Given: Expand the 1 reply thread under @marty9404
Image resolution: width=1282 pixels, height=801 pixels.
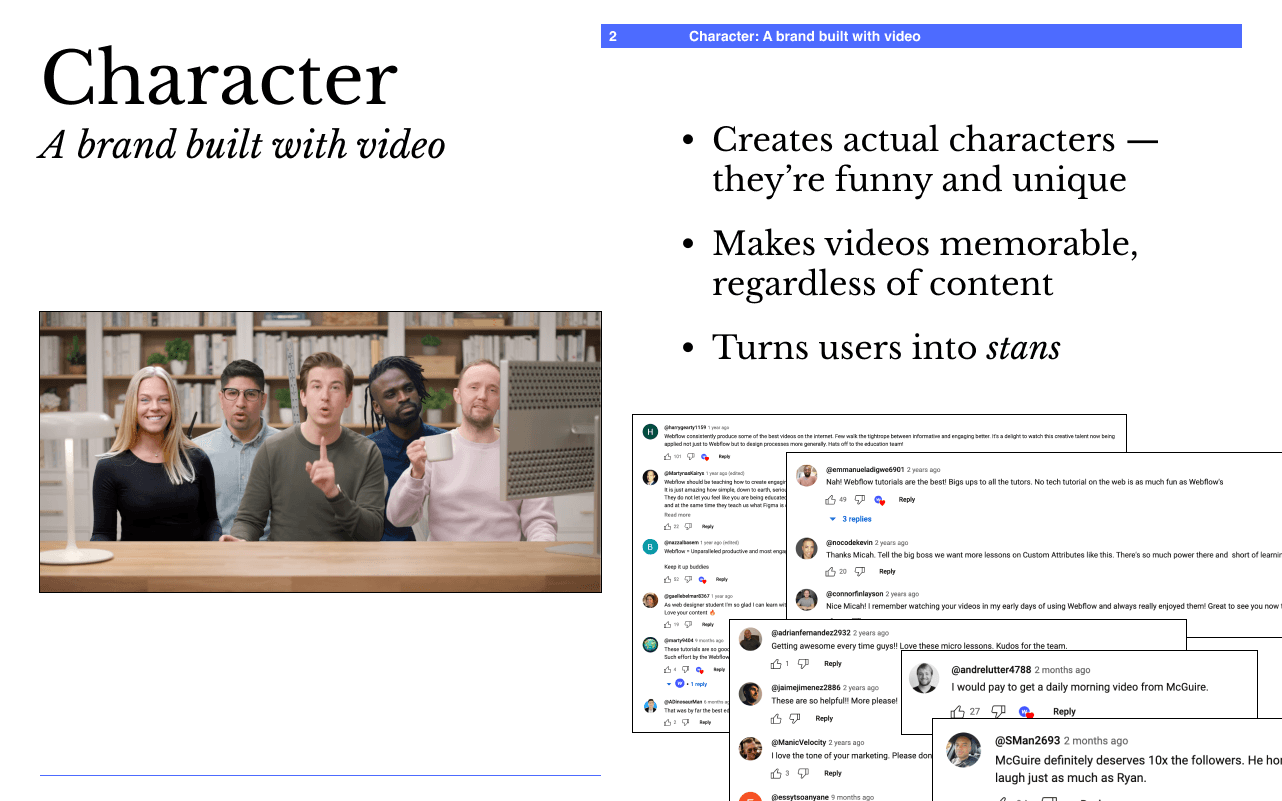Looking at the screenshot, I should [687, 684].
